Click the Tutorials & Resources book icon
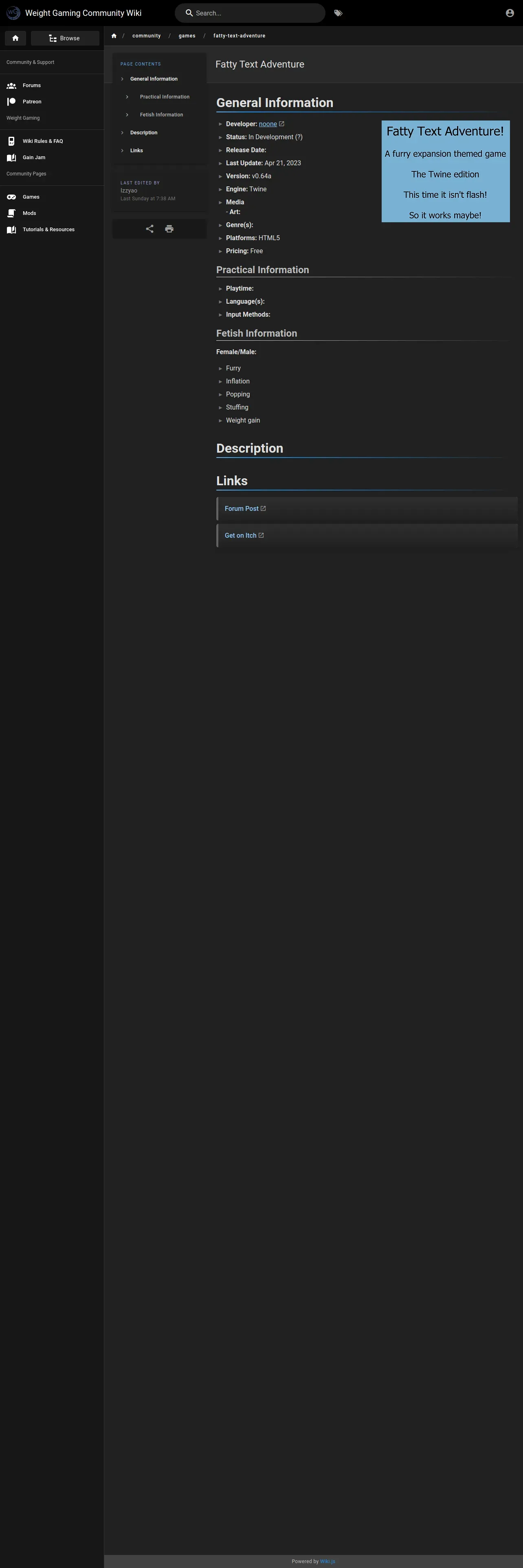 [x=11, y=230]
